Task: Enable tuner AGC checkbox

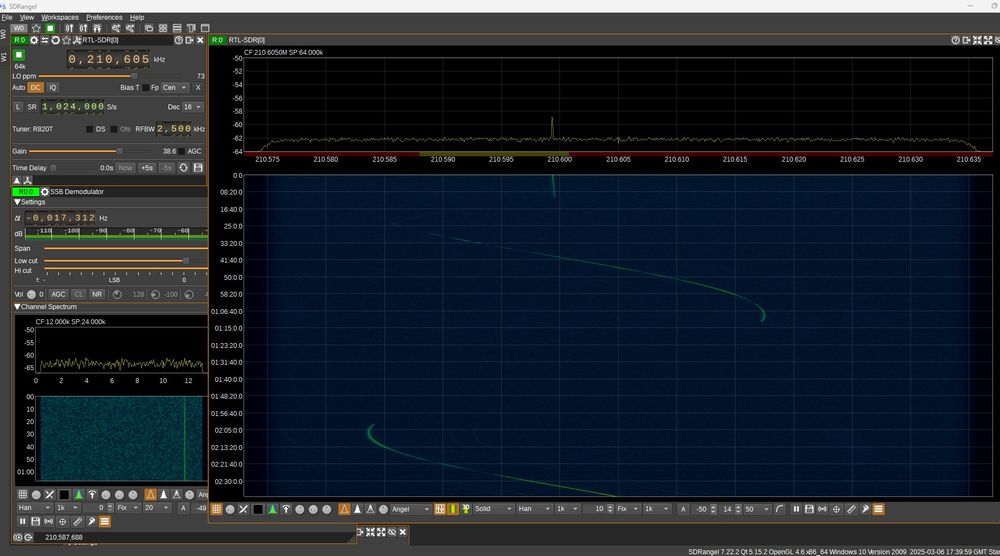Action: (x=182, y=151)
